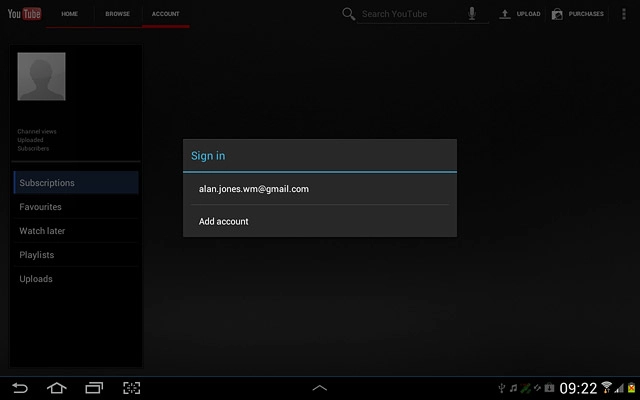
Task: Focus the Search YouTube field
Action: (410, 14)
